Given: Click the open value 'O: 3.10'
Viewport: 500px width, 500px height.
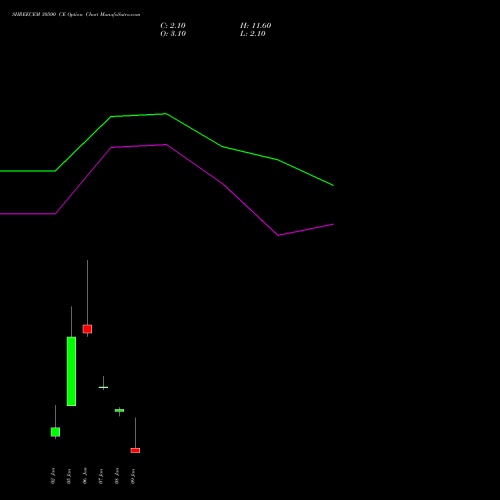Looking at the screenshot, I should coord(173,34).
